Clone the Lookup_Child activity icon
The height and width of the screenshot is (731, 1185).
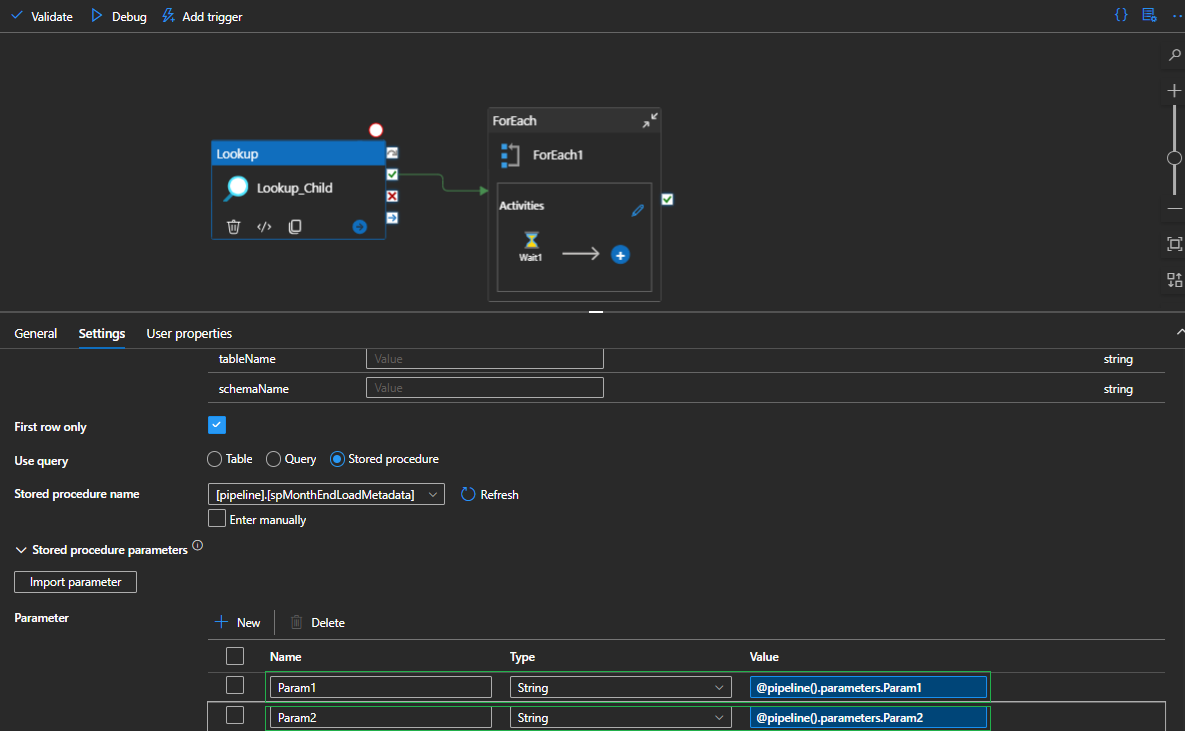(x=295, y=227)
